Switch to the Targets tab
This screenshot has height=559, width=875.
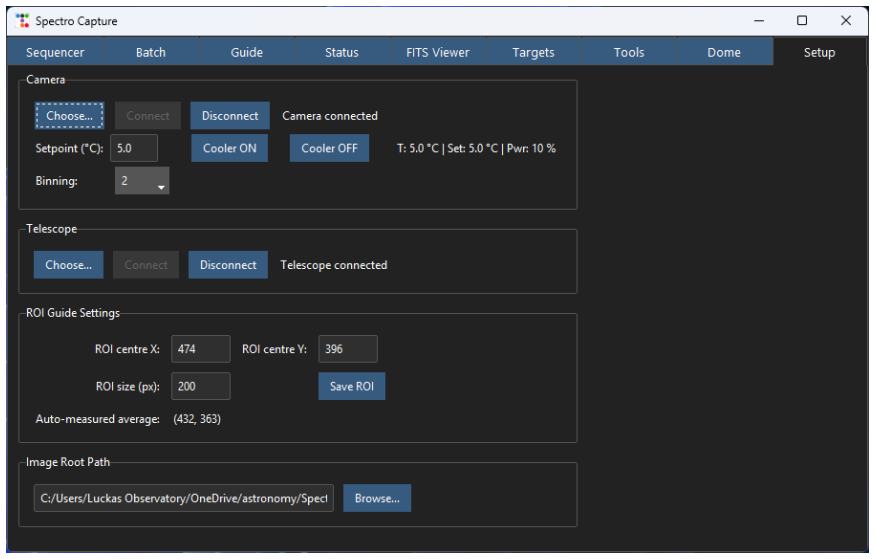click(533, 52)
